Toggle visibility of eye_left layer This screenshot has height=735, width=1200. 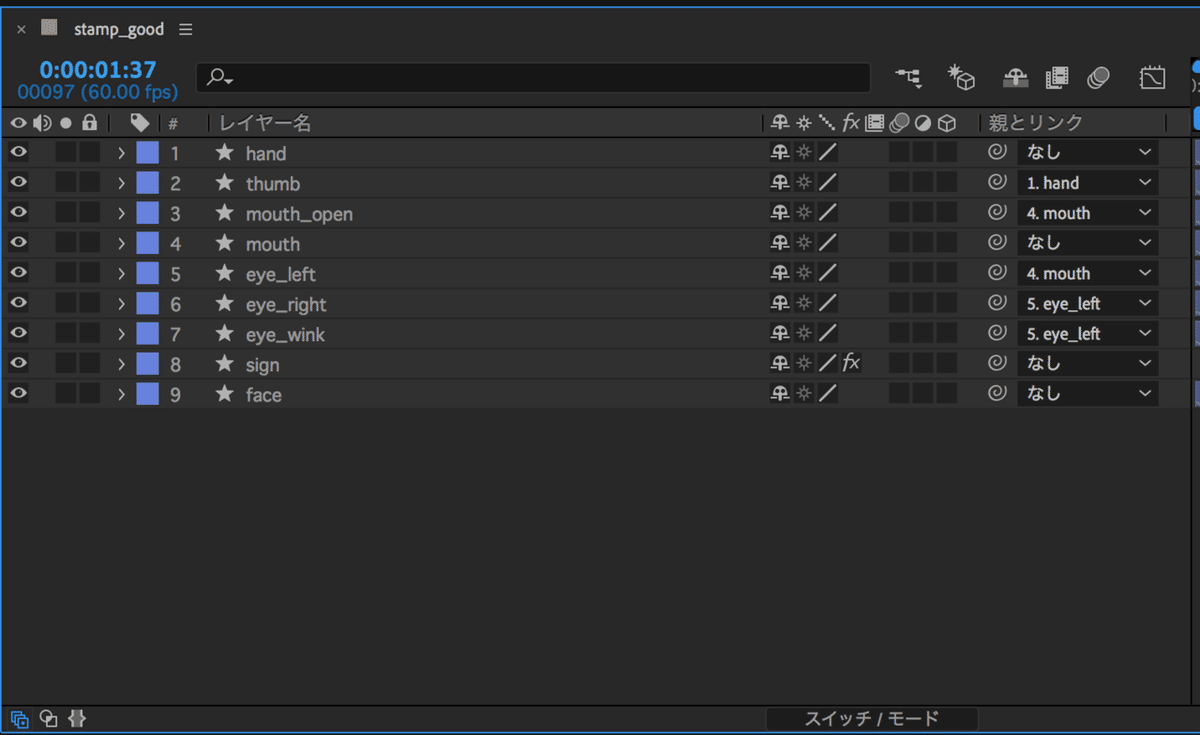[x=18, y=273]
